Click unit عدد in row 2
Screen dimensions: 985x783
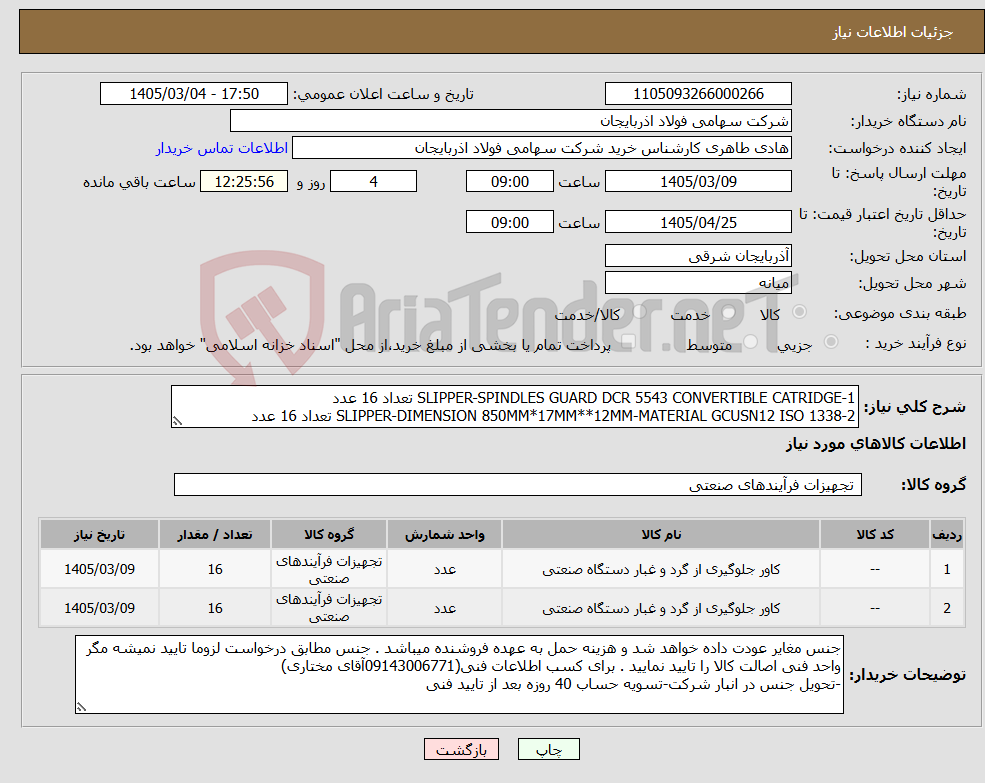(445, 608)
